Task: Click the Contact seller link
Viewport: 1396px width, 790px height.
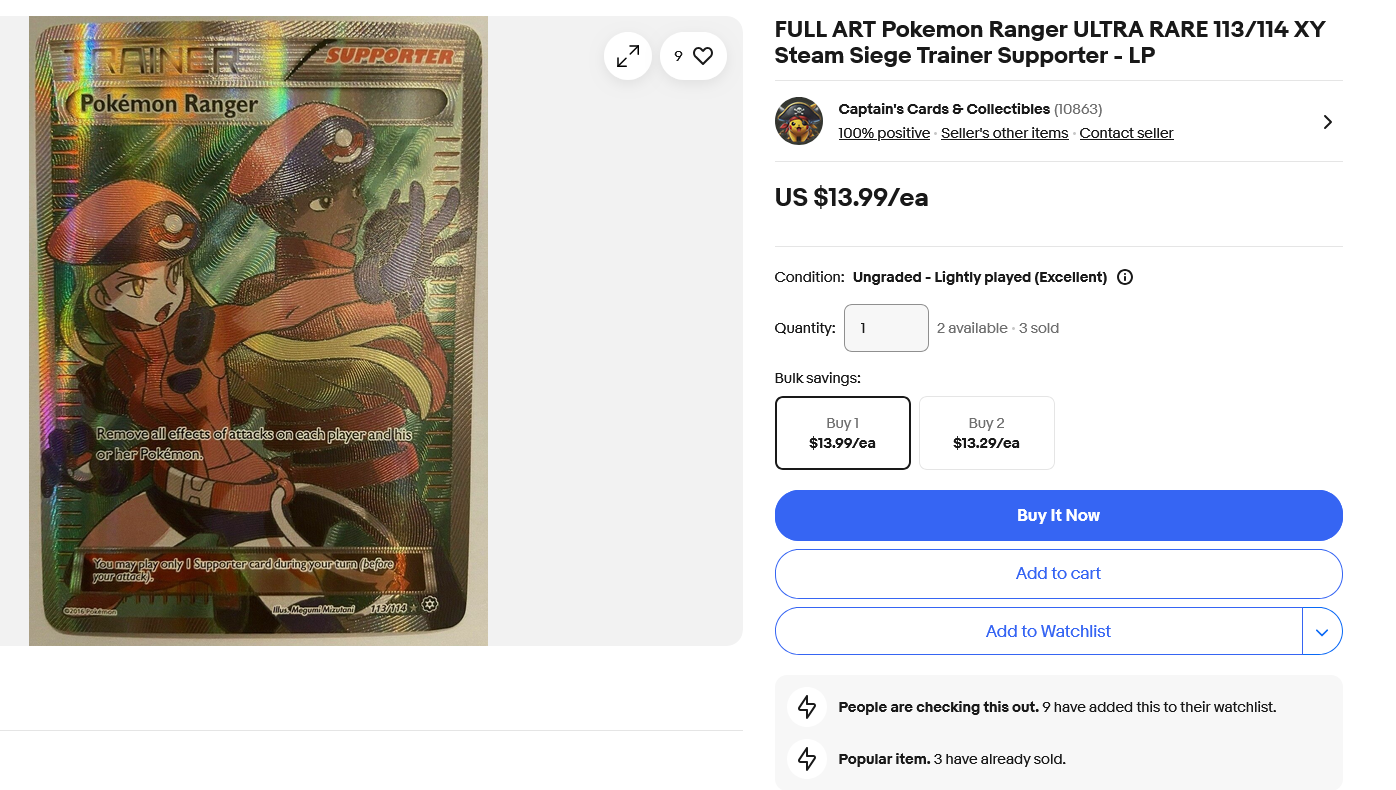Action: pyautogui.click(x=1126, y=133)
